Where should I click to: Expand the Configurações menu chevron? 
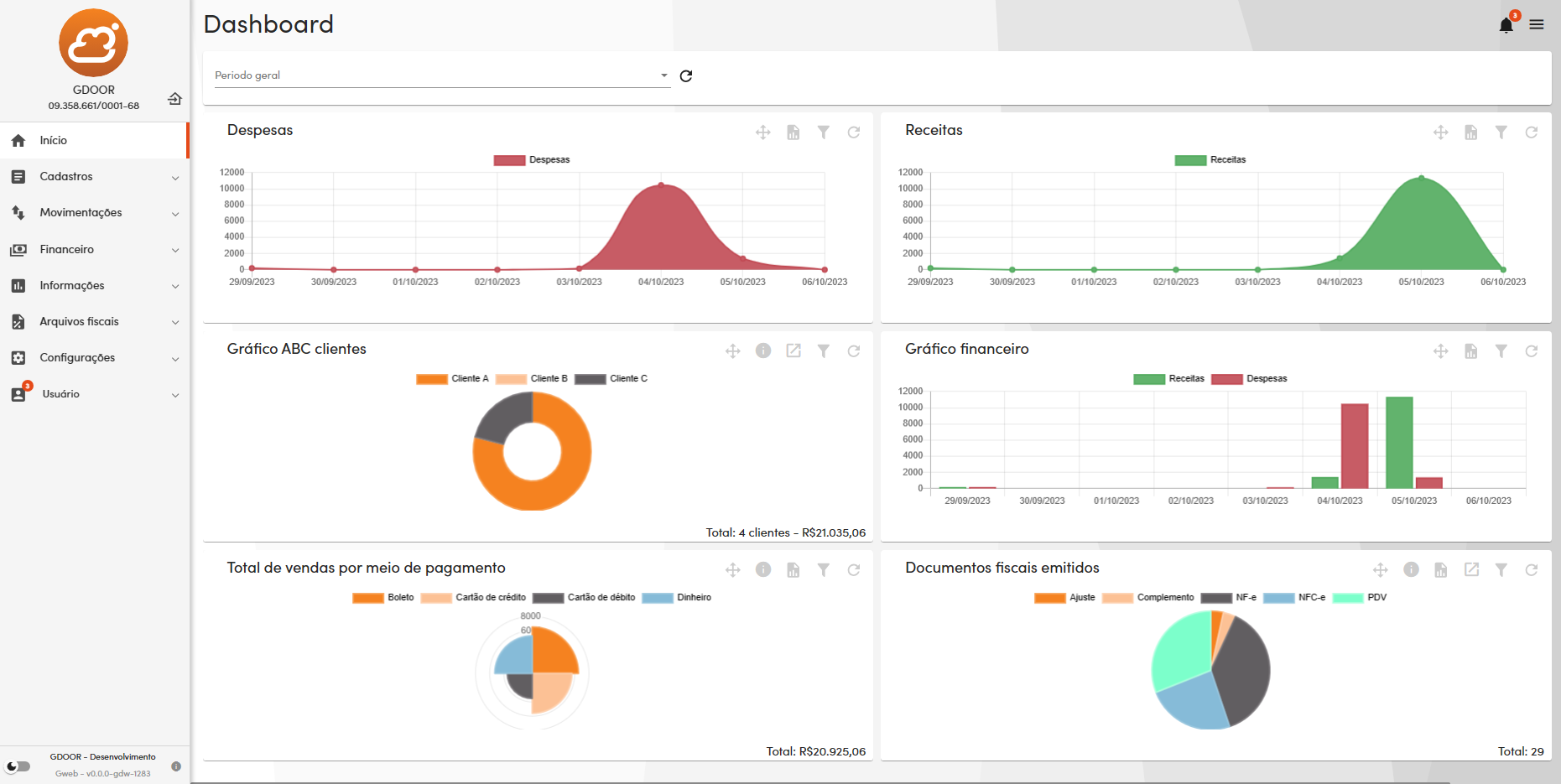[x=175, y=359]
